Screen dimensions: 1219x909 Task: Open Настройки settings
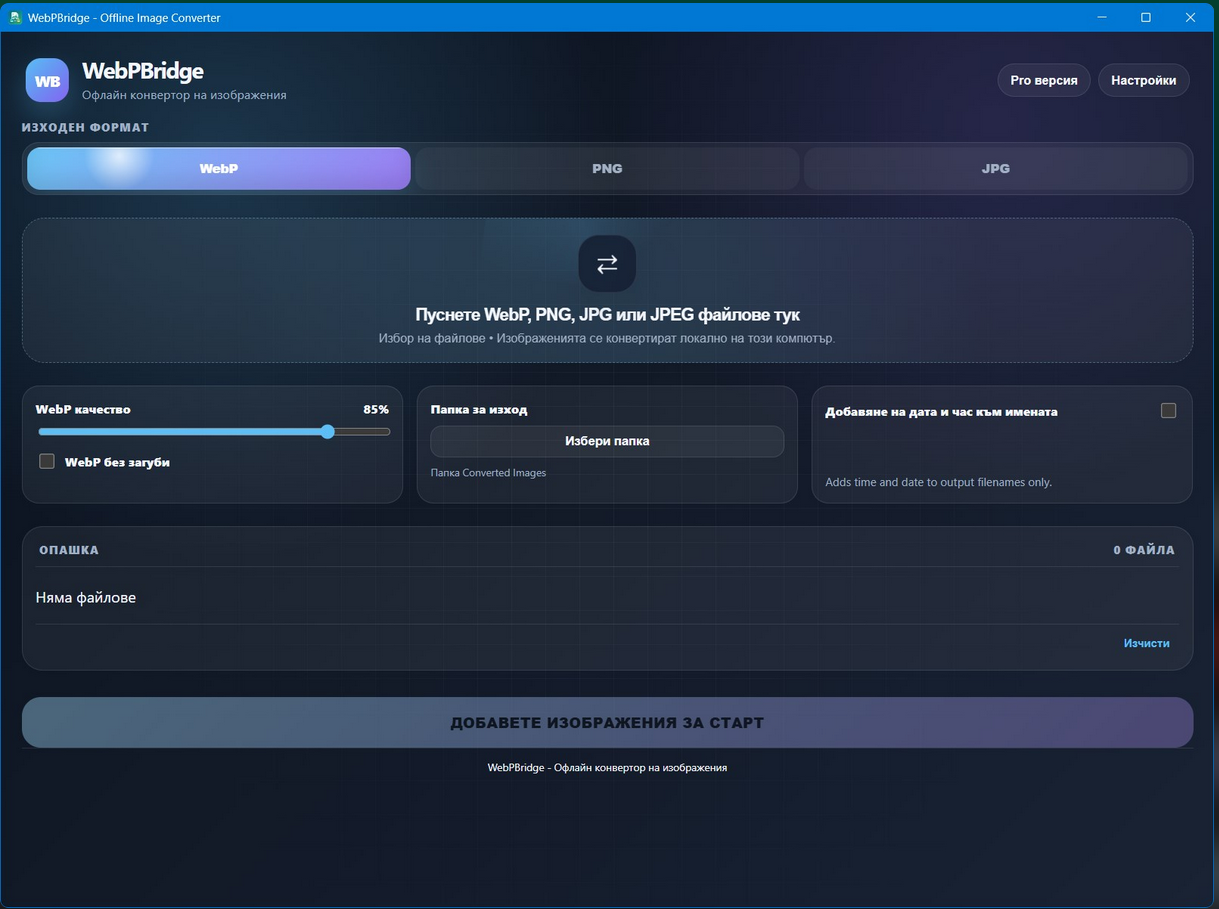(x=1144, y=80)
